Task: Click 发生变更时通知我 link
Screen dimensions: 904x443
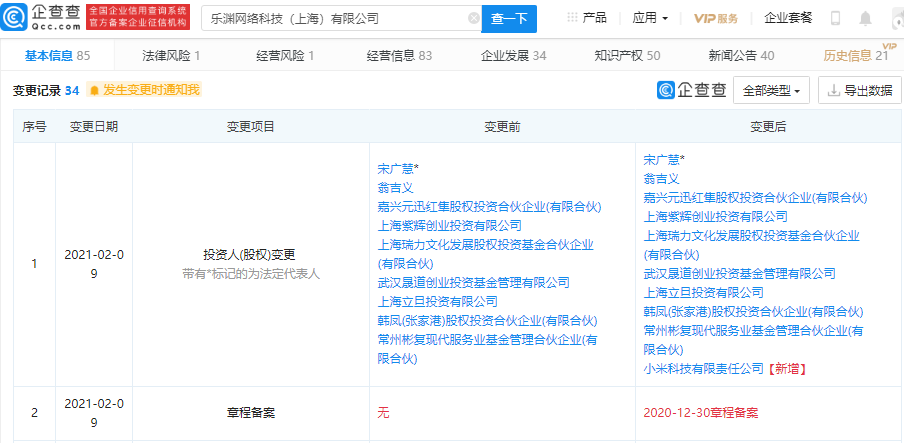Action: click(x=151, y=90)
